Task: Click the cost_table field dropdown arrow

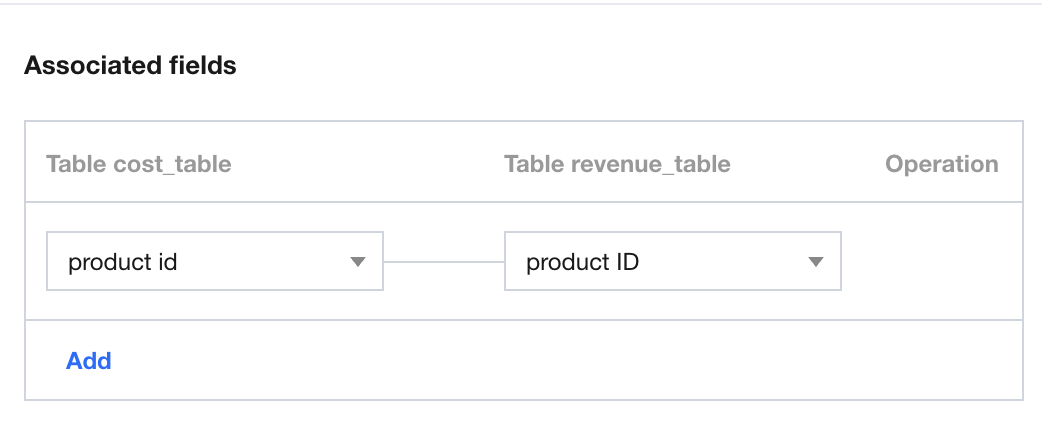Action: click(358, 262)
